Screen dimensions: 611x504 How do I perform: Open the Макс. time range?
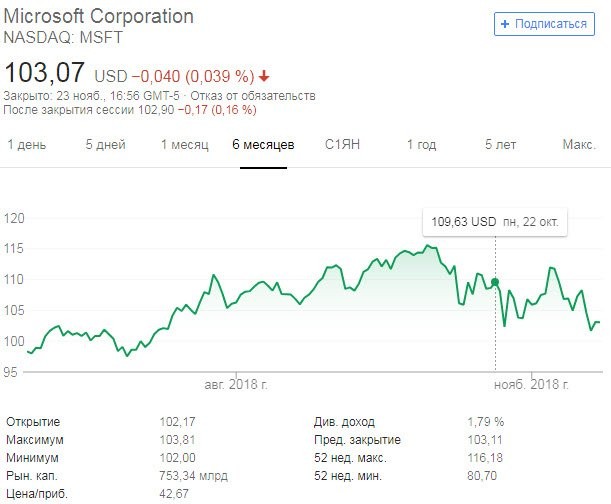point(579,145)
